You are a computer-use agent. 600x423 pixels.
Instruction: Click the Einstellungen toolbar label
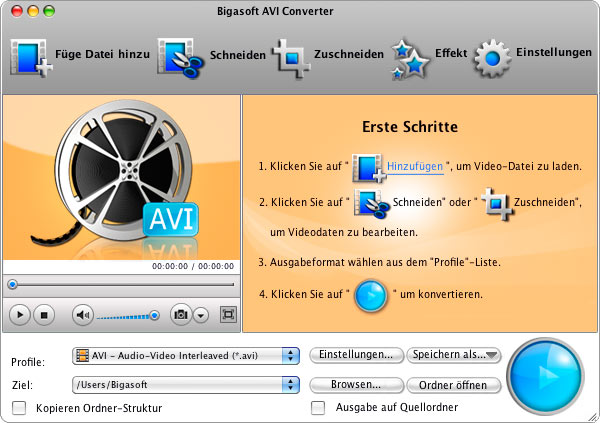(x=554, y=52)
